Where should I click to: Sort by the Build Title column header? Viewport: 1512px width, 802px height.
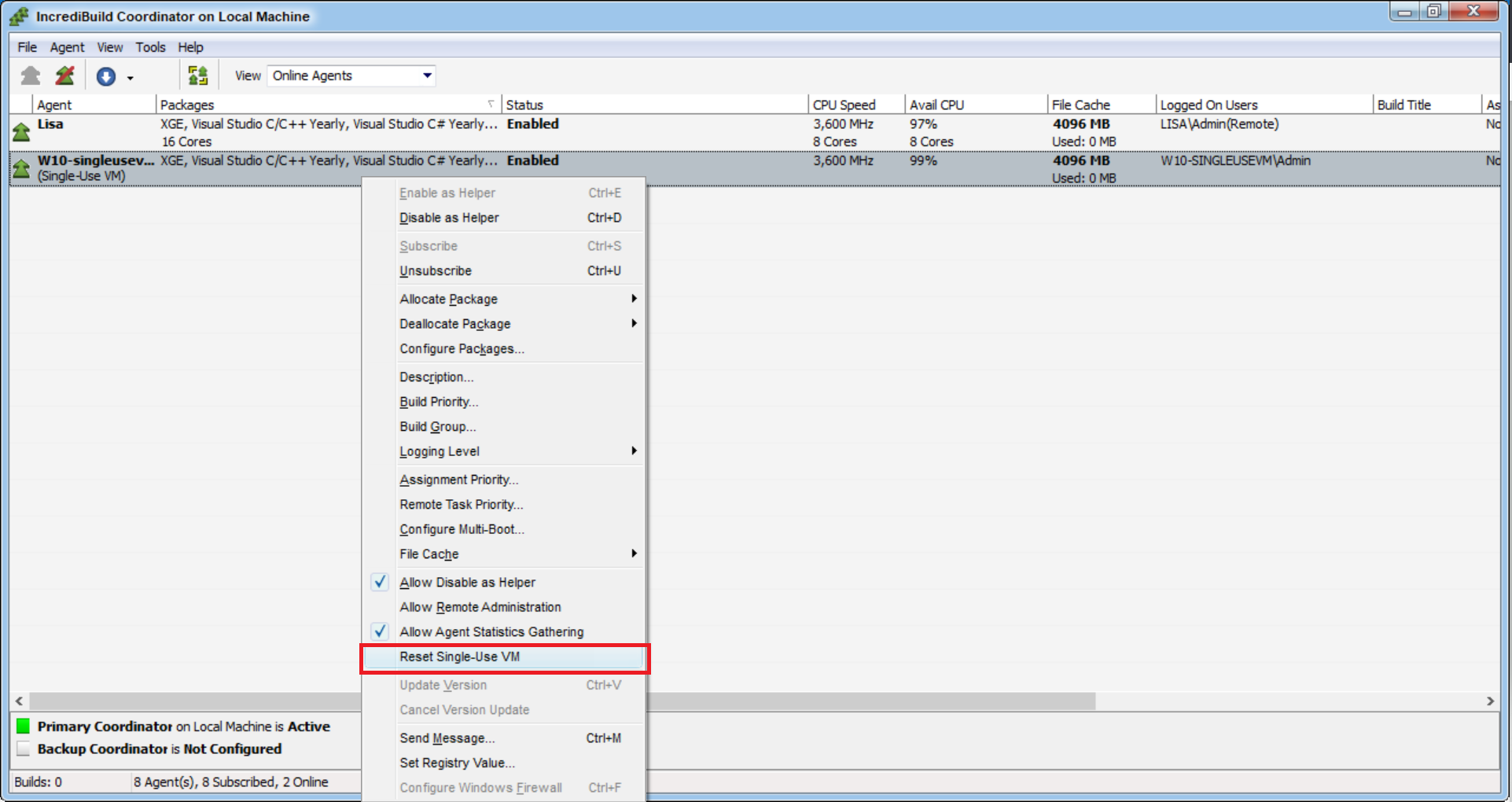(1428, 105)
